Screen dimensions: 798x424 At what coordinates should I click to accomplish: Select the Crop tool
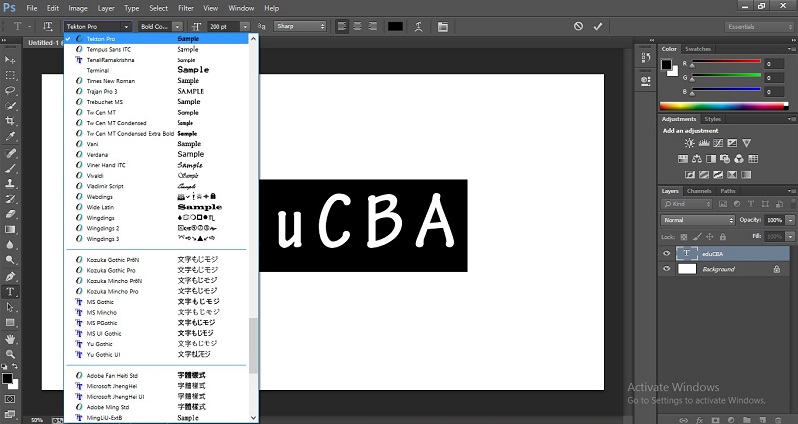[x=10, y=121]
